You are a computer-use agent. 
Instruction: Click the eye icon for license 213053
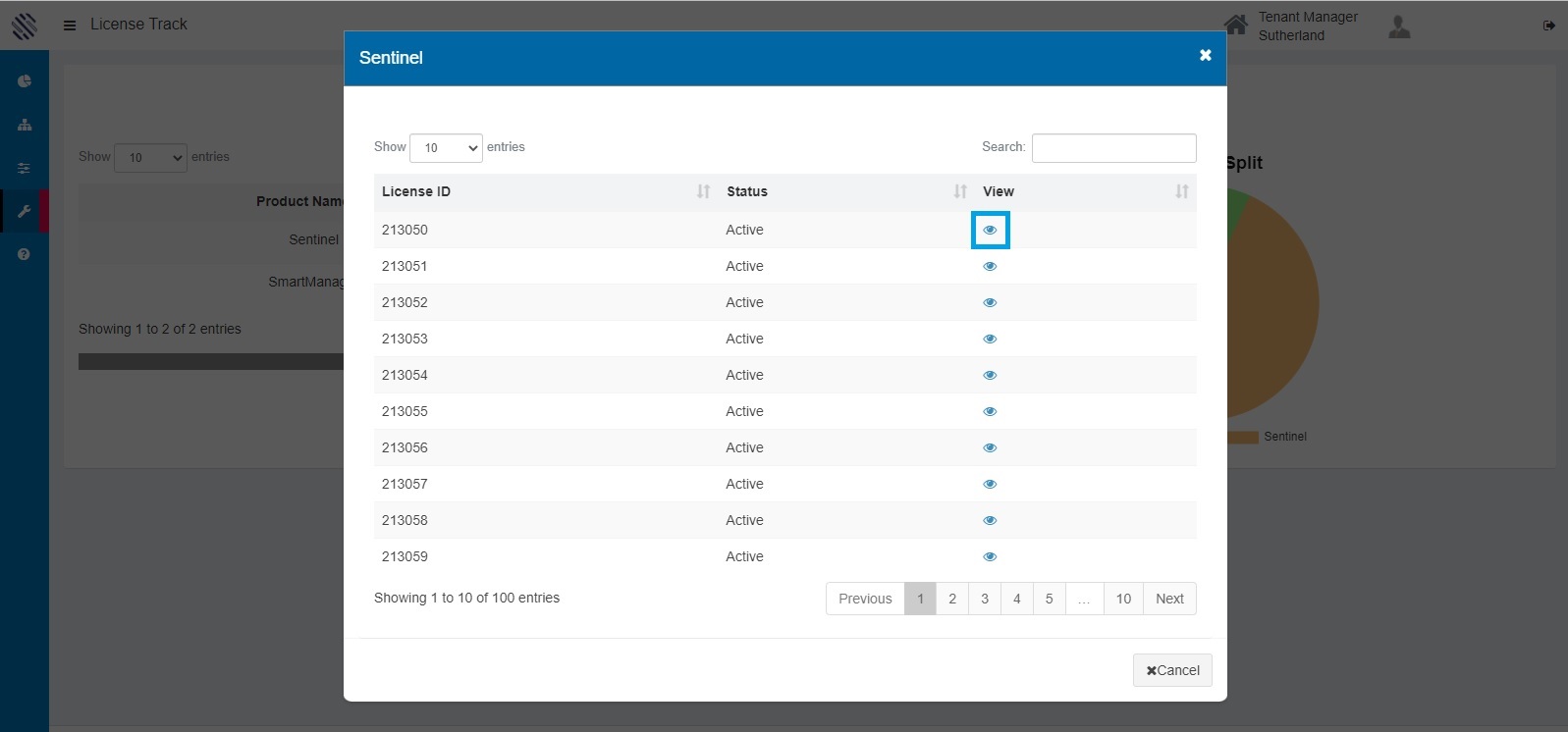[990, 339]
